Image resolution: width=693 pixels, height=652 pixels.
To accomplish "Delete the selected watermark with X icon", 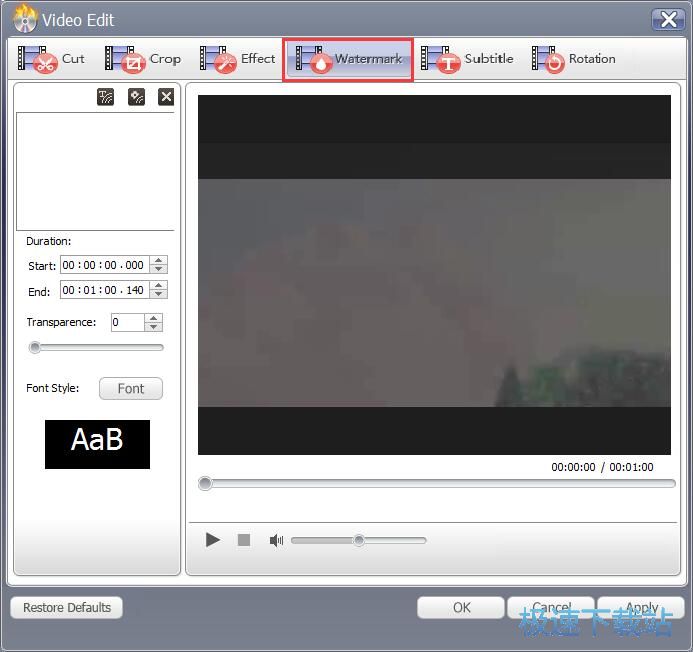I will 166,96.
